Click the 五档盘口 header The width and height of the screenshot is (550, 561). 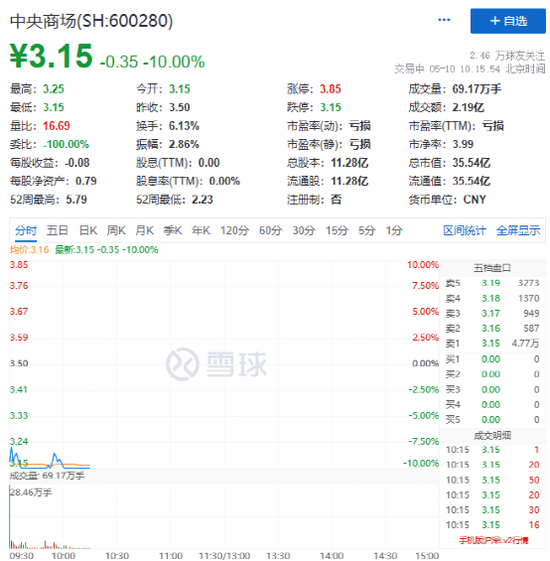pos(492,268)
